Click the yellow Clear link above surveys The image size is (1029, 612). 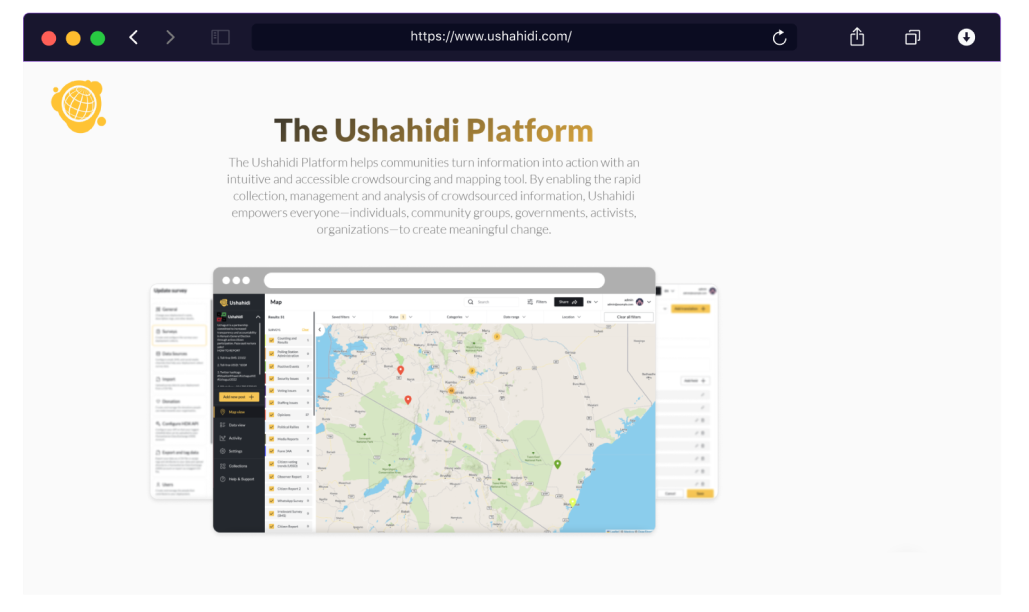tap(305, 329)
